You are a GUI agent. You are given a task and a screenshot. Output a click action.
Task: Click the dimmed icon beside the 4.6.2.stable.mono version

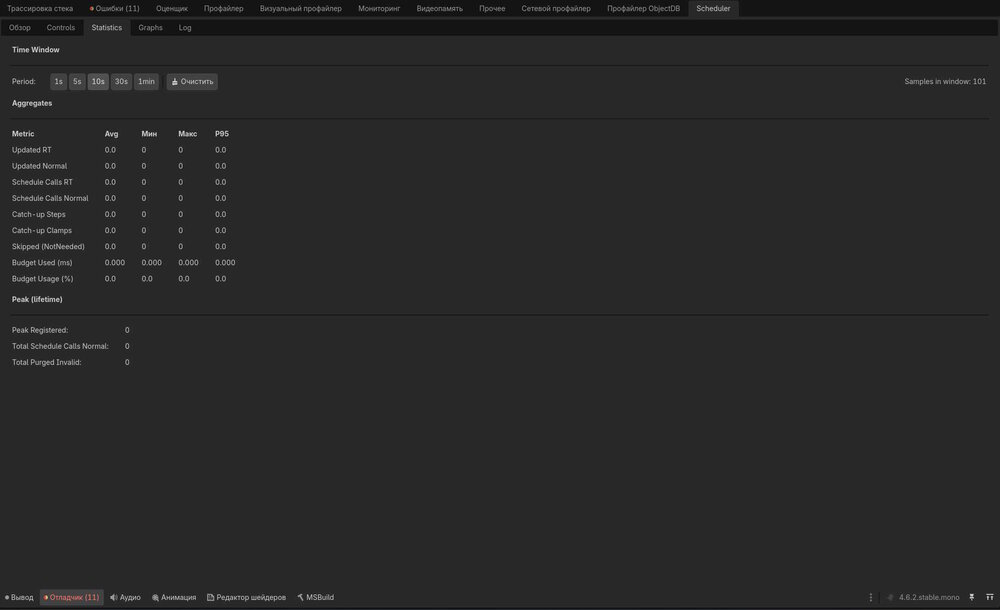click(x=890, y=597)
